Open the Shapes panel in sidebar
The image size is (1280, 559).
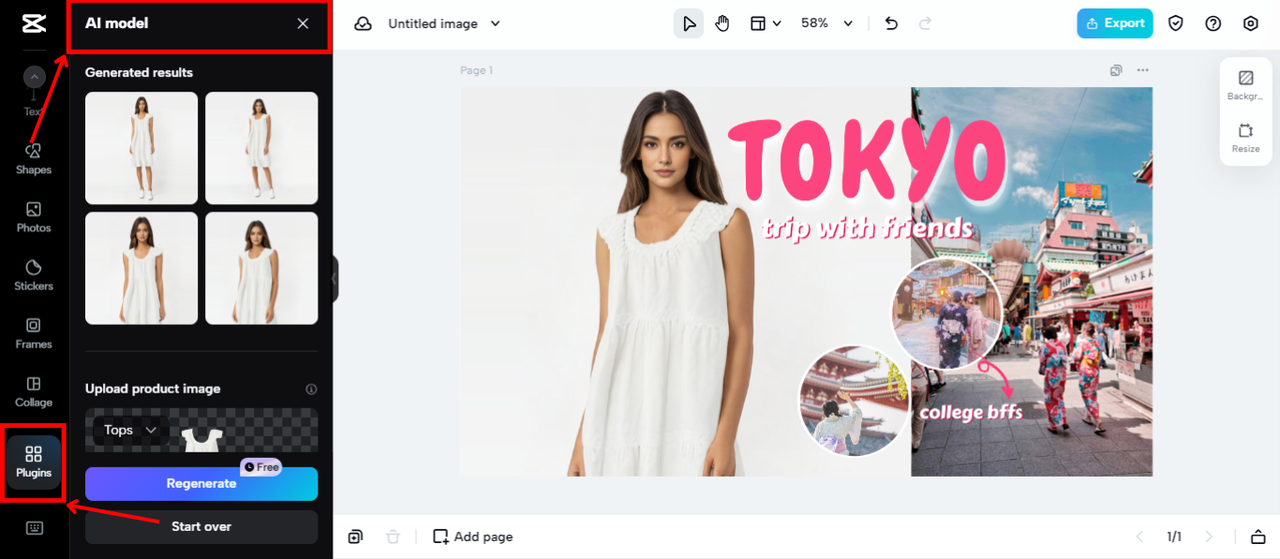33,158
